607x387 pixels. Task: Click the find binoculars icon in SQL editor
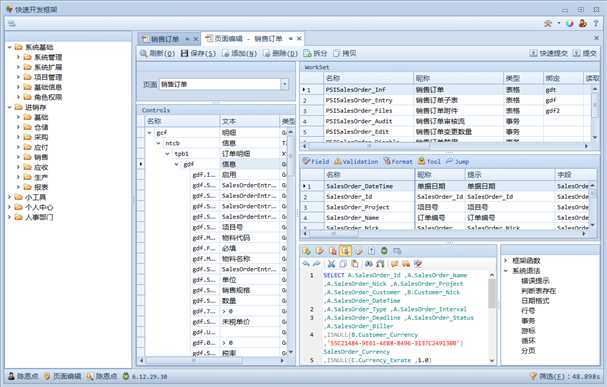[x=369, y=264]
